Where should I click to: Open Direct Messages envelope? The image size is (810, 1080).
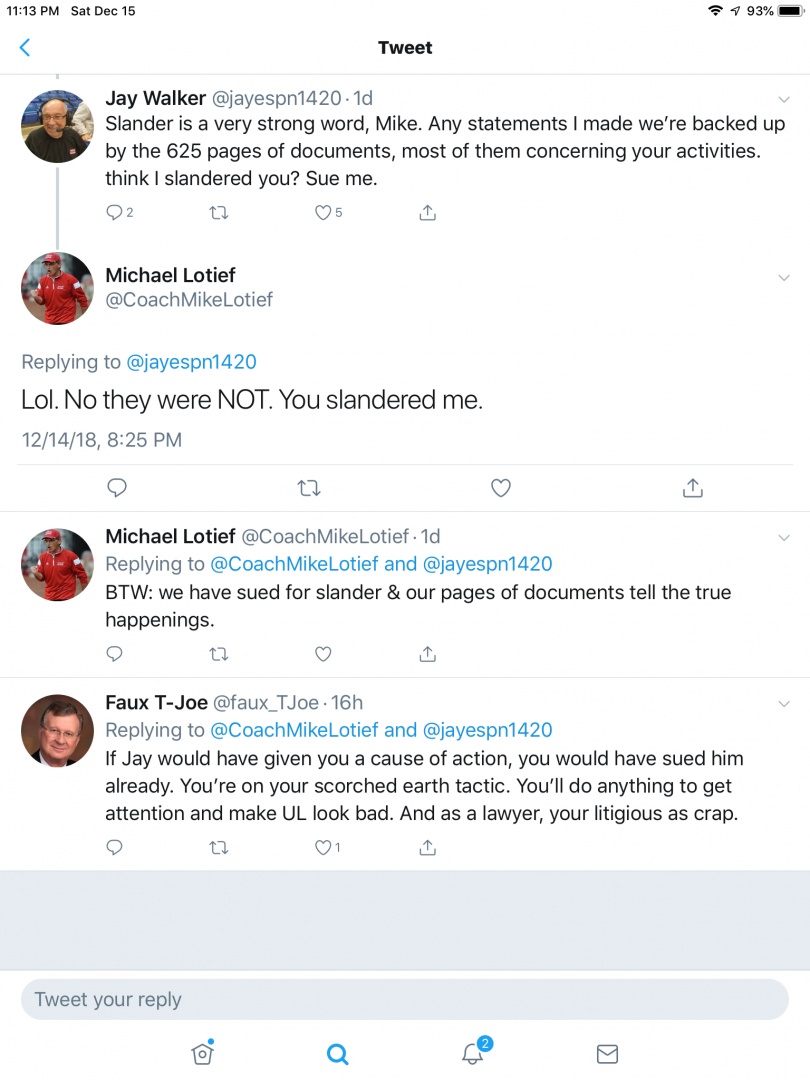coord(607,1053)
